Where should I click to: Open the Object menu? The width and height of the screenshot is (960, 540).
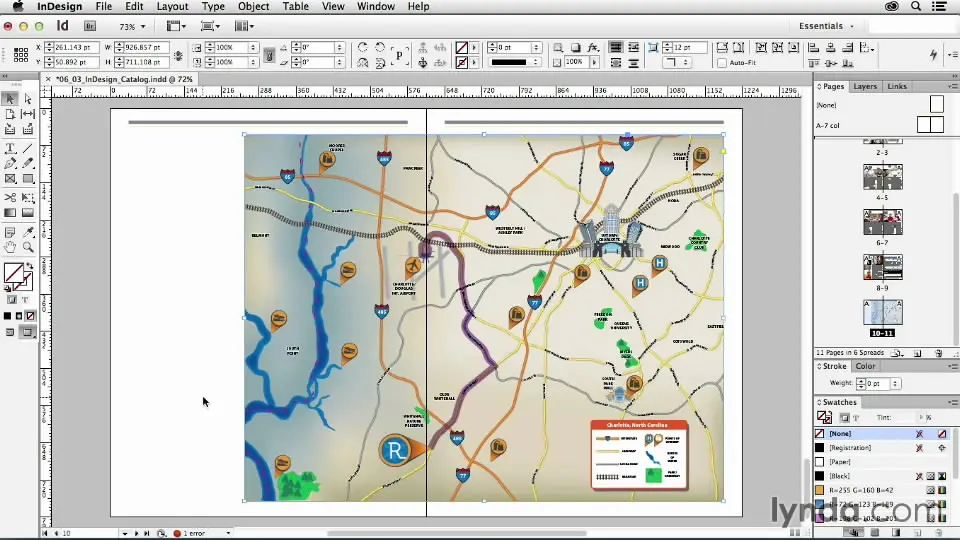pyautogui.click(x=253, y=7)
